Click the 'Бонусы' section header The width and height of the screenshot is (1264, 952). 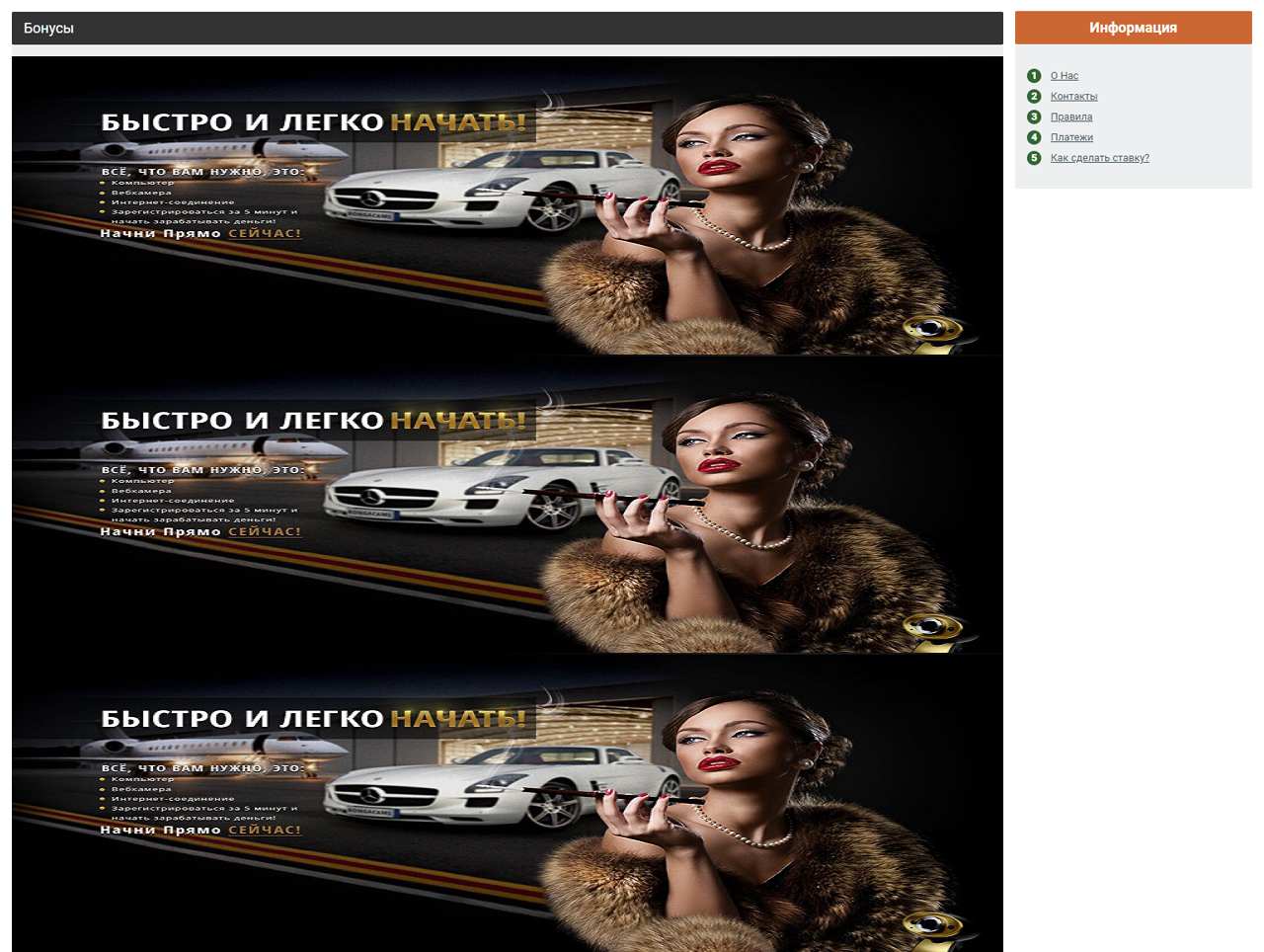tap(508, 29)
